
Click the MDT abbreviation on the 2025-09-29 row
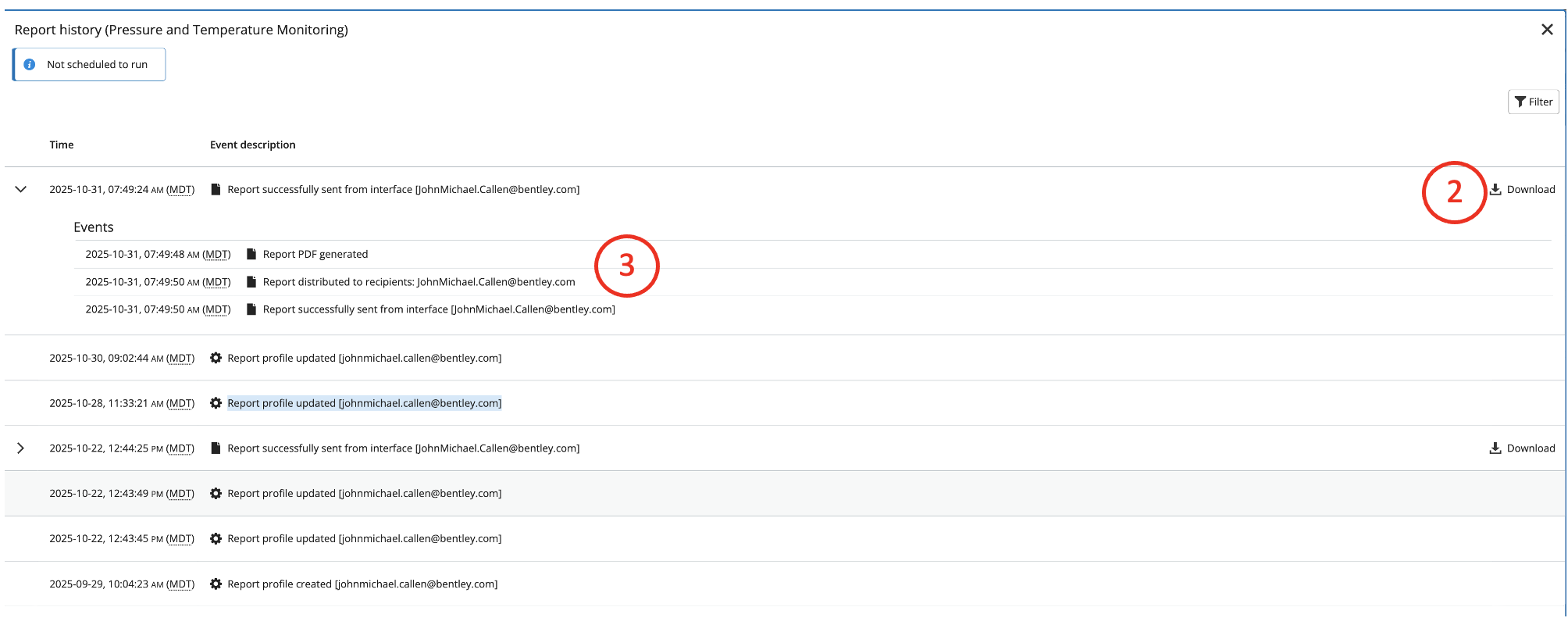[180, 584]
